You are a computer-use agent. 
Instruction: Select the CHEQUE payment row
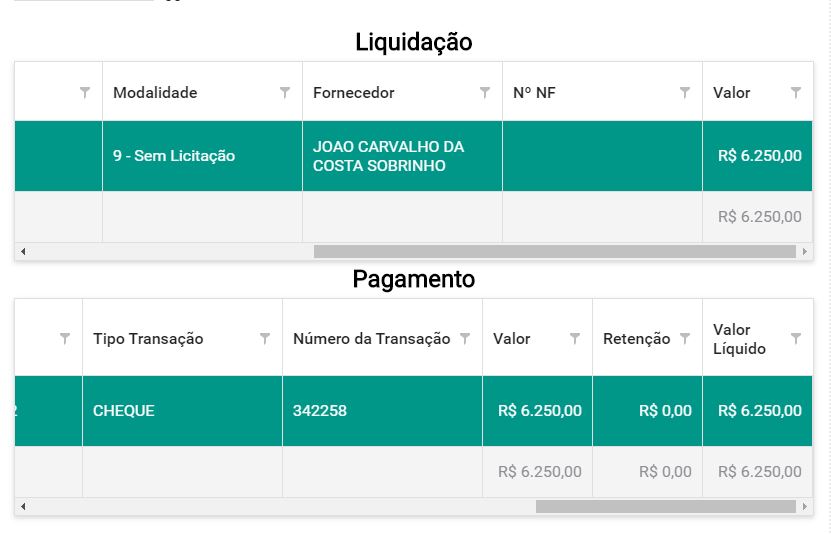(x=413, y=411)
